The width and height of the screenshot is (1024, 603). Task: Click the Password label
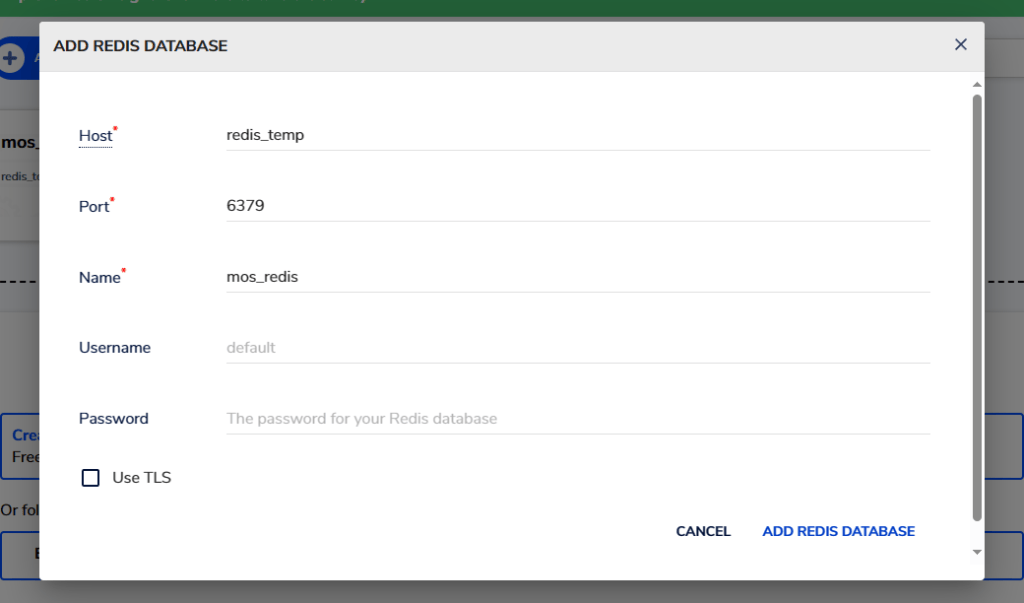[113, 419]
